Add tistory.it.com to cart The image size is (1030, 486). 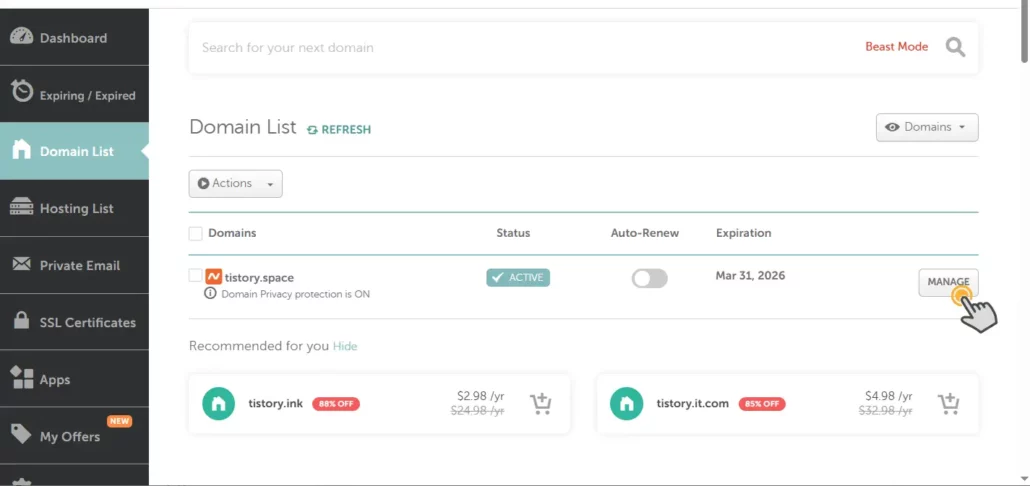949,404
